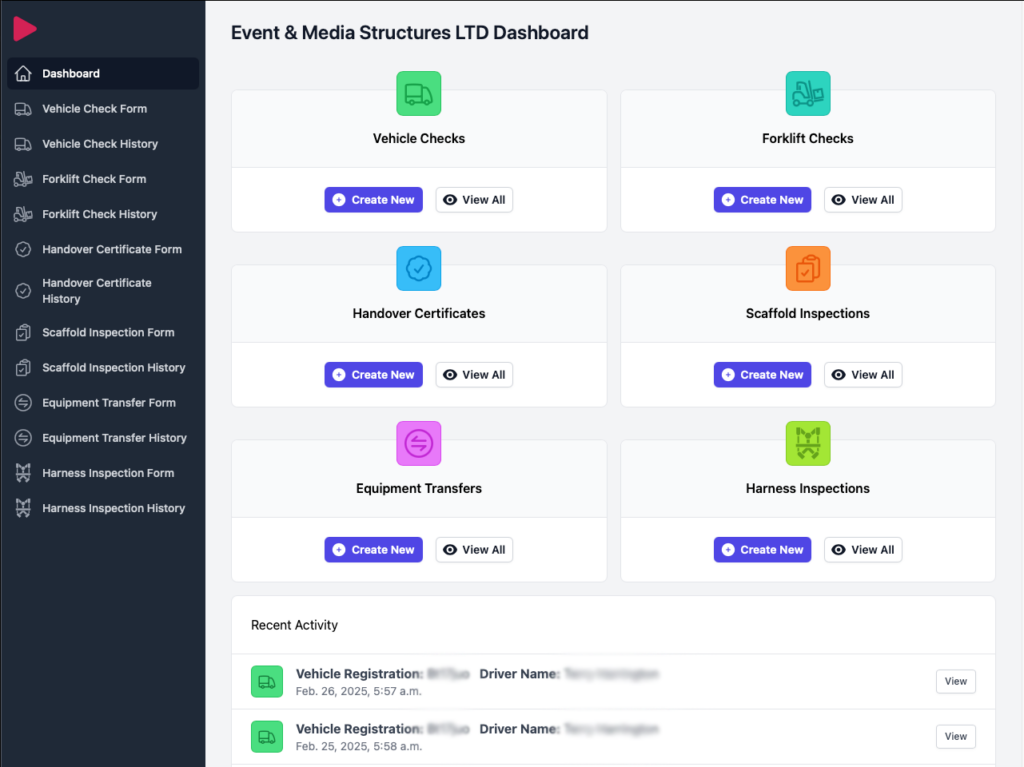Click the red play logo in sidebar

pyautogui.click(x=25, y=30)
